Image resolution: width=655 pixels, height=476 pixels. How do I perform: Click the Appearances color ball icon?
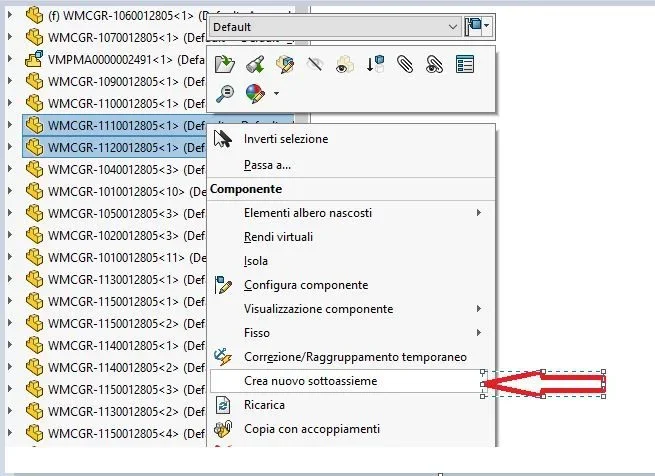click(x=255, y=93)
